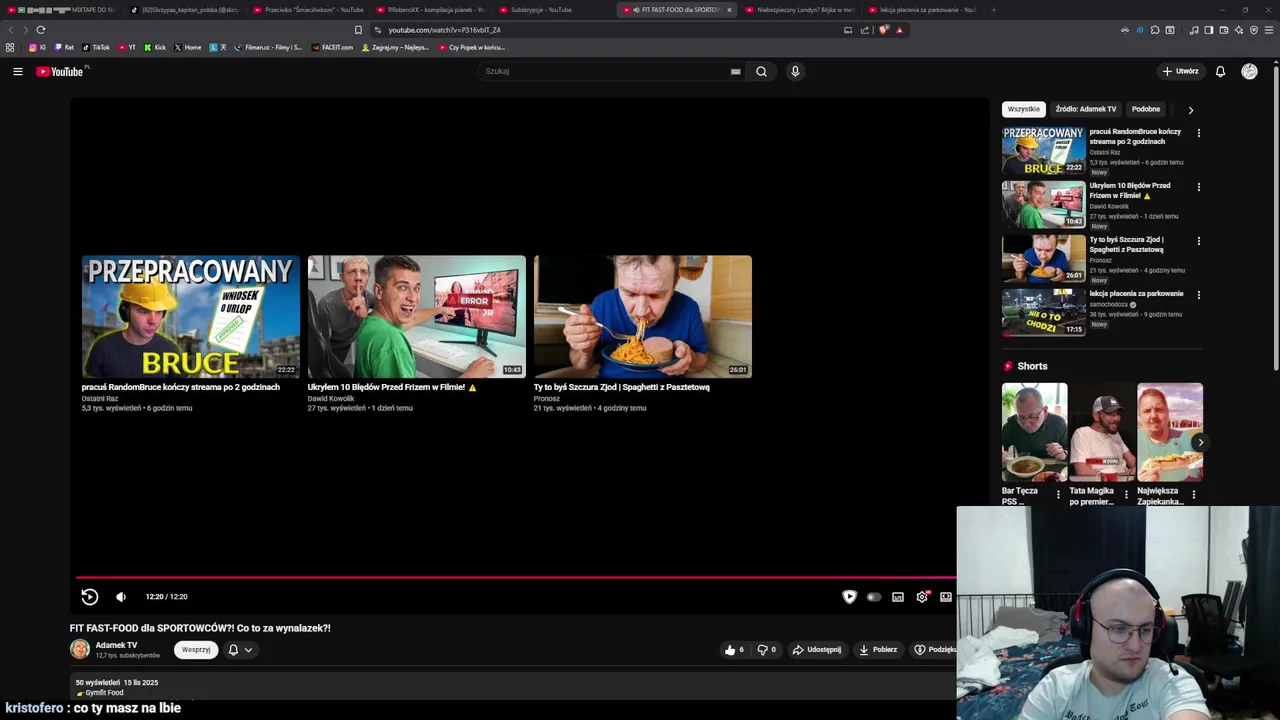Play endscreen video pracuś RandomBruce

click(x=190, y=316)
